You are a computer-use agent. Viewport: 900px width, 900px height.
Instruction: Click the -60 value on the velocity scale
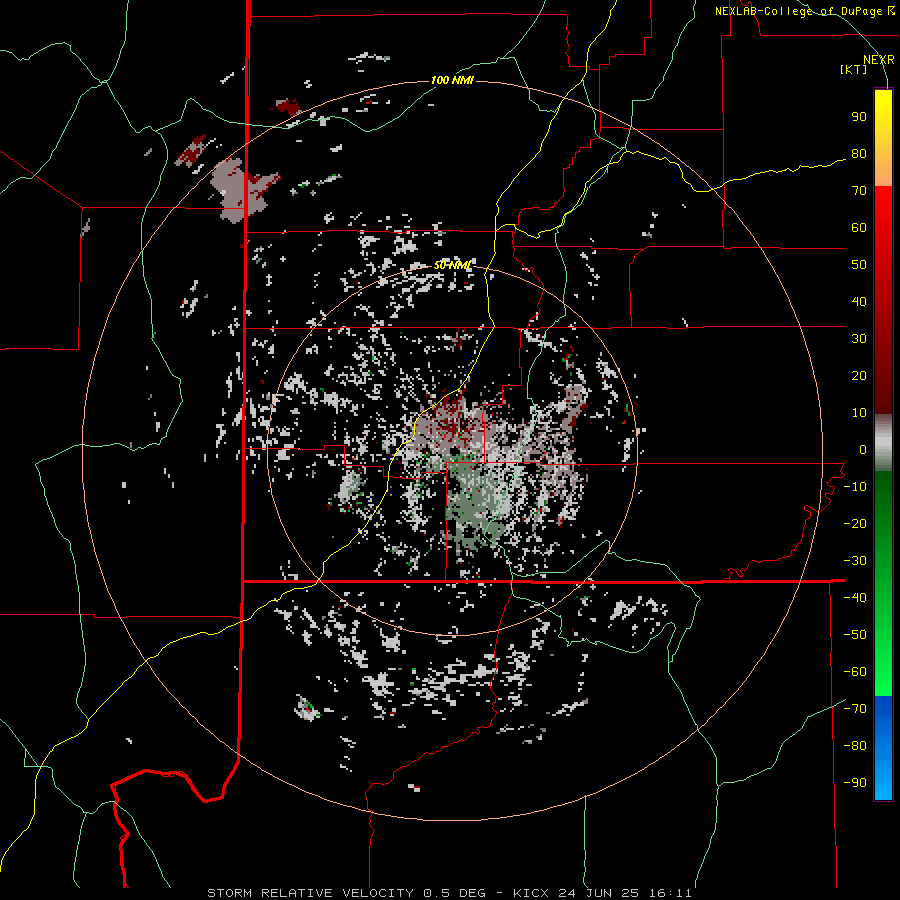pyautogui.click(x=855, y=672)
